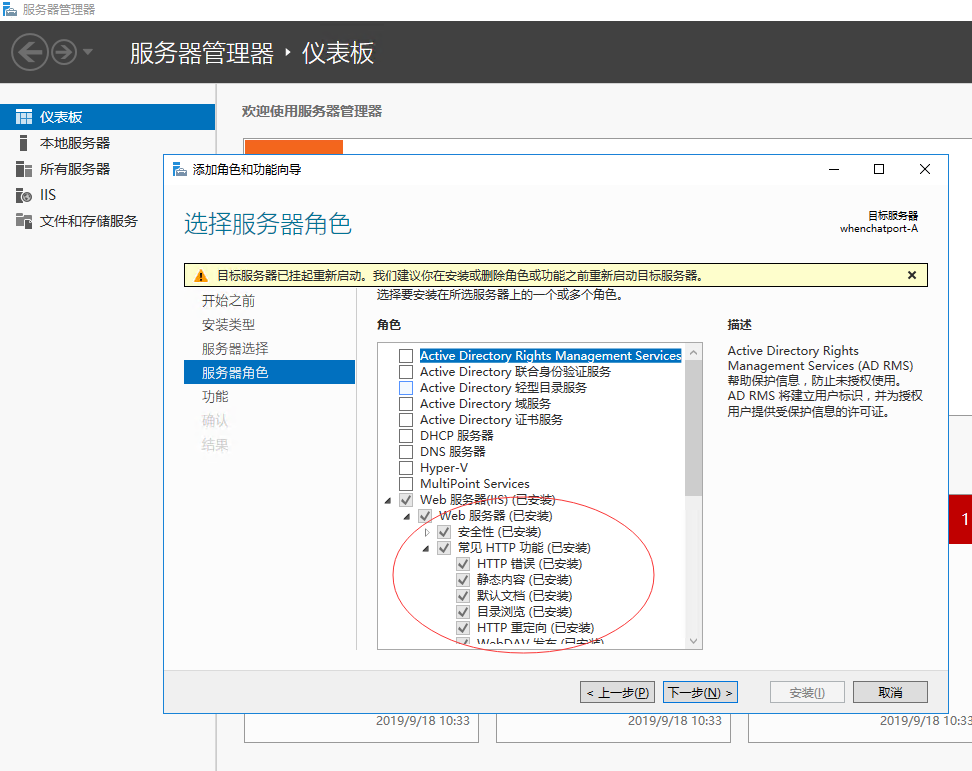This screenshot has width=972, height=771.
Task: Click the 常见 HTTP 功能 checkbox
Action: pyautogui.click(x=444, y=549)
